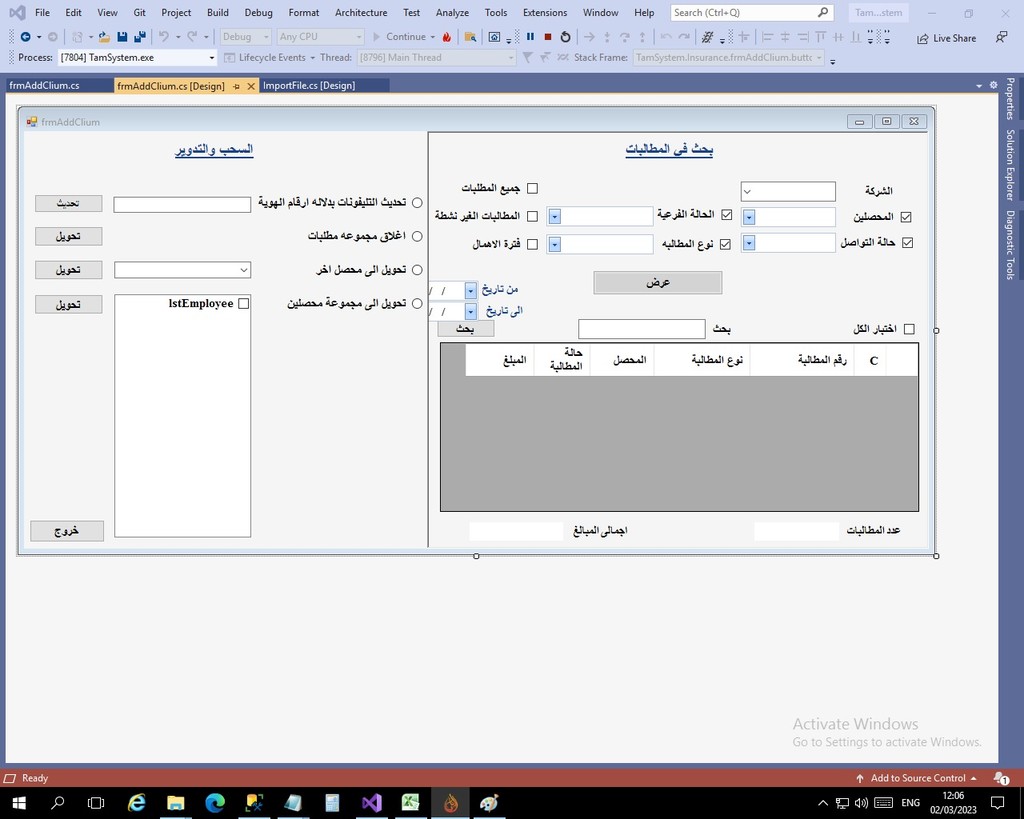Click the Align Lefts layout icon
The image size is (1024, 819).
(767, 37)
